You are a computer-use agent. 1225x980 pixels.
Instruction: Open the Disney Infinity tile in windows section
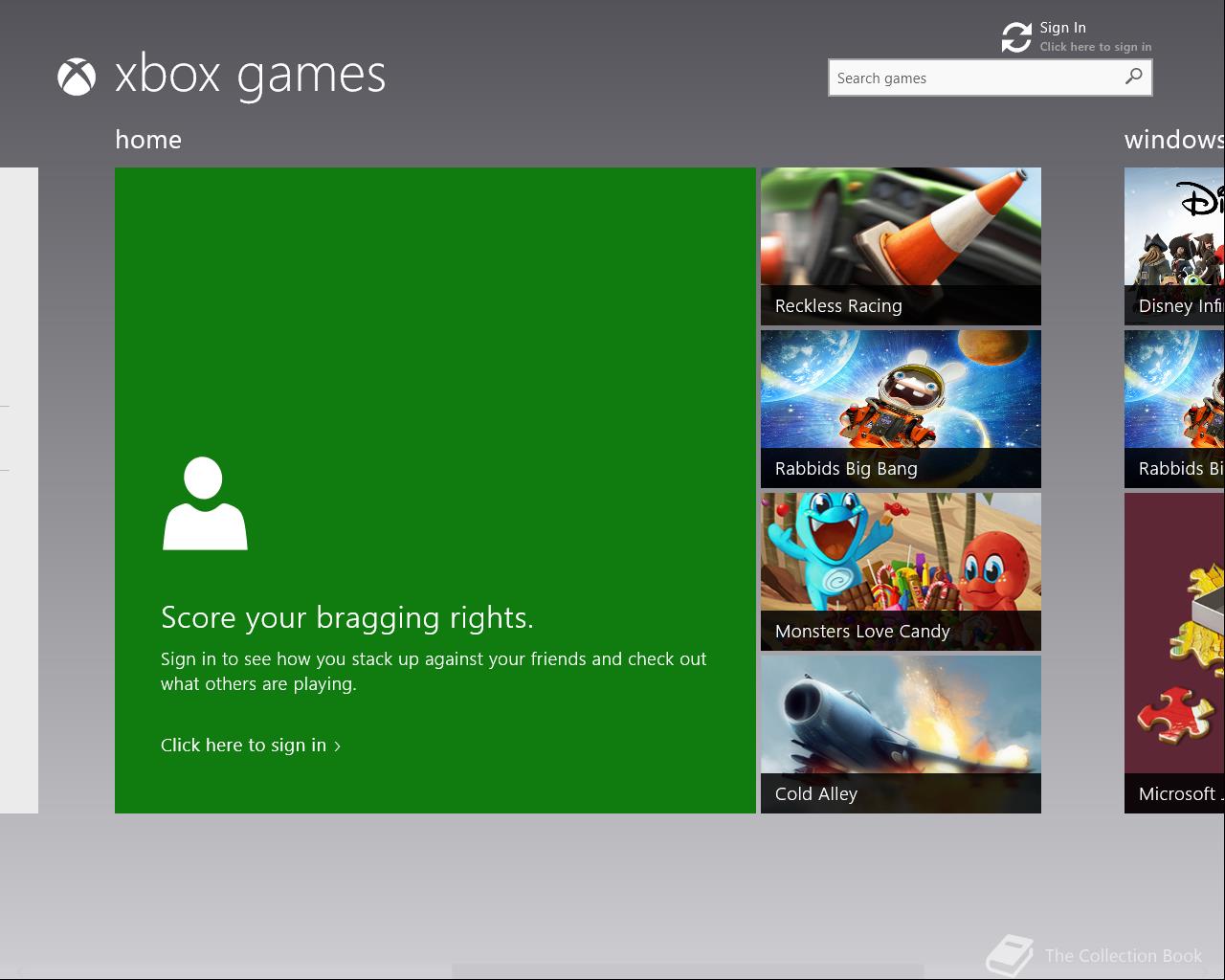point(1174,246)
